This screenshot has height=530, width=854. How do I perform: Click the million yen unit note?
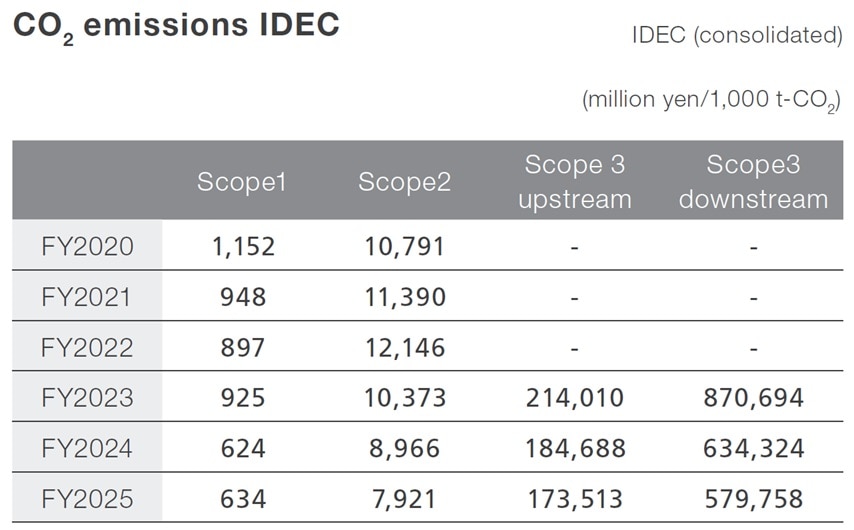pyautogui.click(x=711, y=101)
